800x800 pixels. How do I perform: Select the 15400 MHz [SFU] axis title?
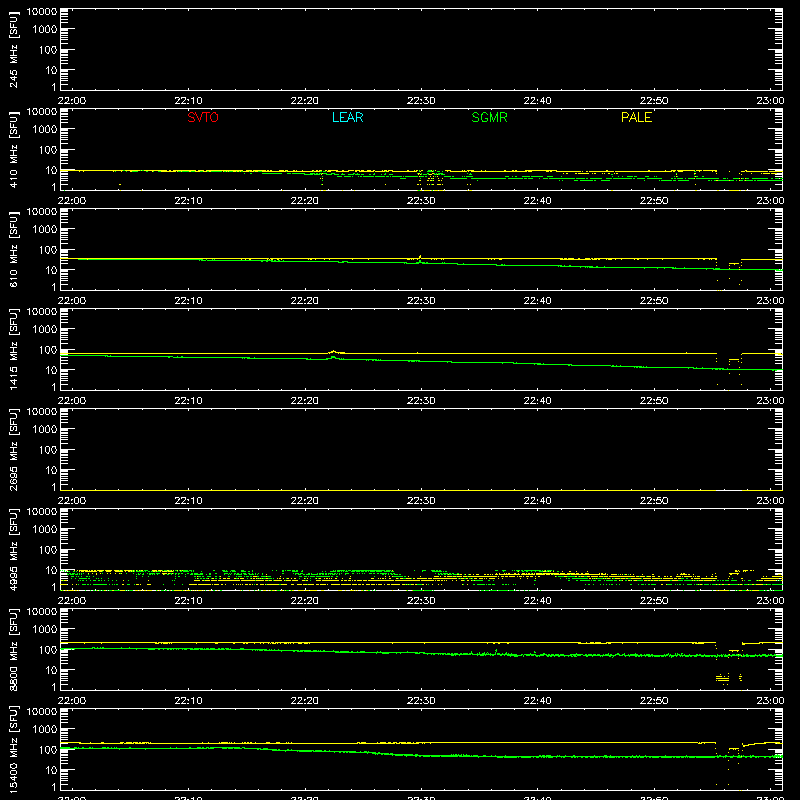(x=14, y=749)
